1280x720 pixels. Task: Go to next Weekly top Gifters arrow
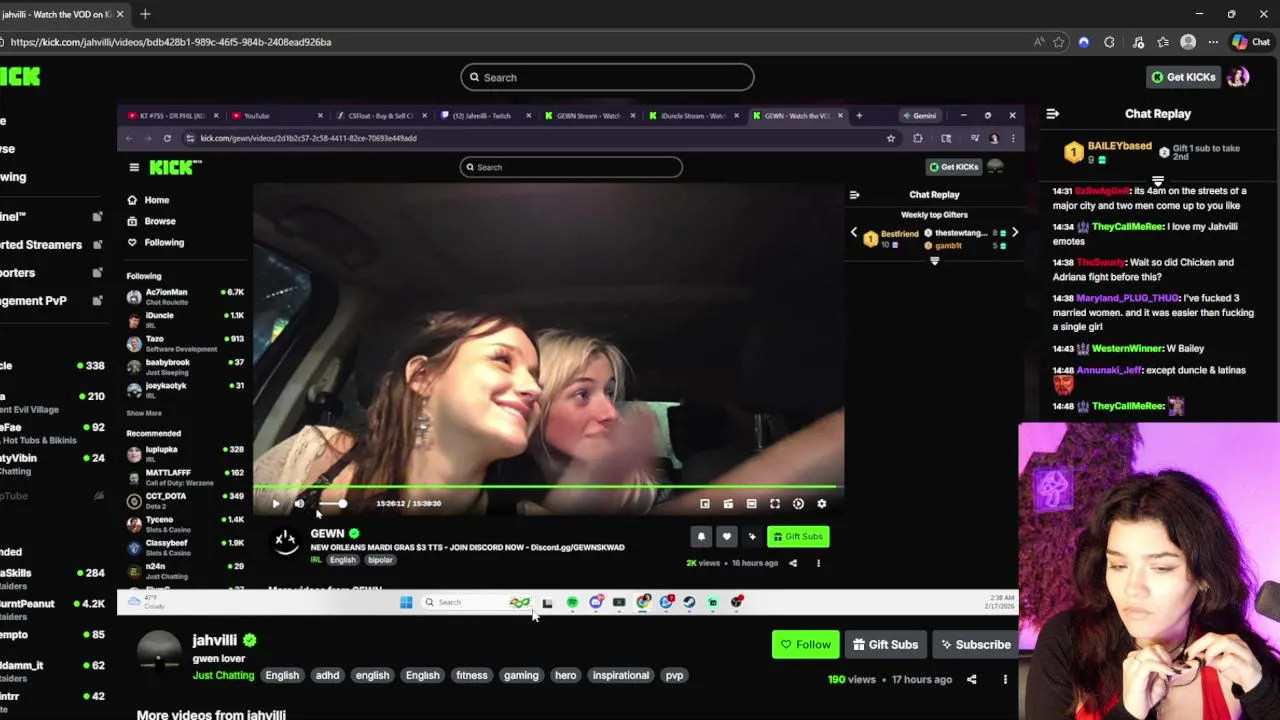click(1014, 233)
